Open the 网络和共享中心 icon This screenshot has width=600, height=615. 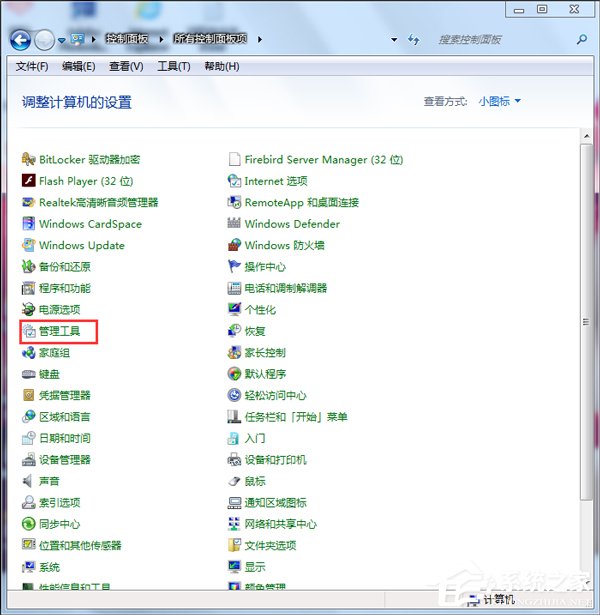click(x=235, y=524)
